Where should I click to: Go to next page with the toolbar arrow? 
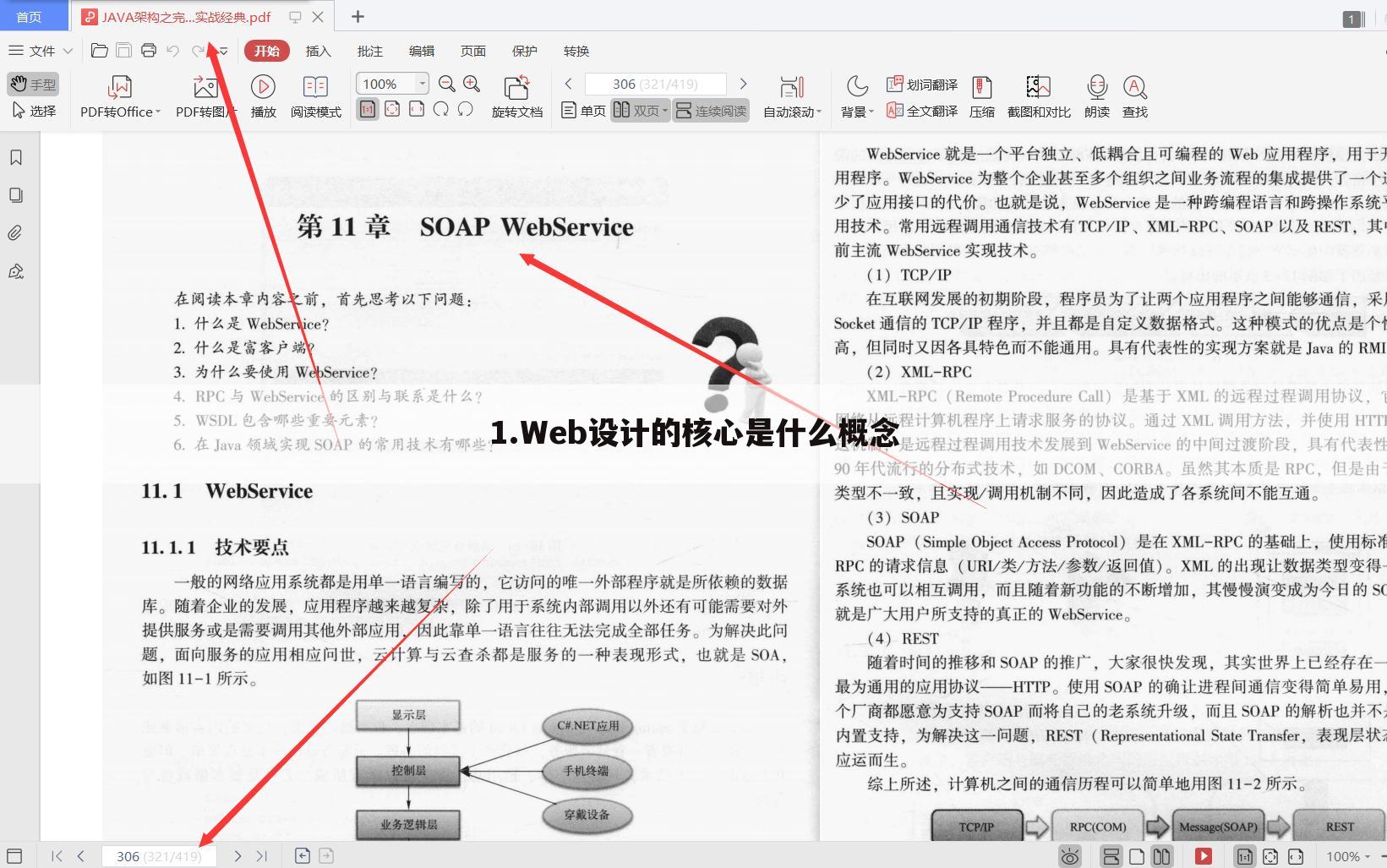coord(744,84)
